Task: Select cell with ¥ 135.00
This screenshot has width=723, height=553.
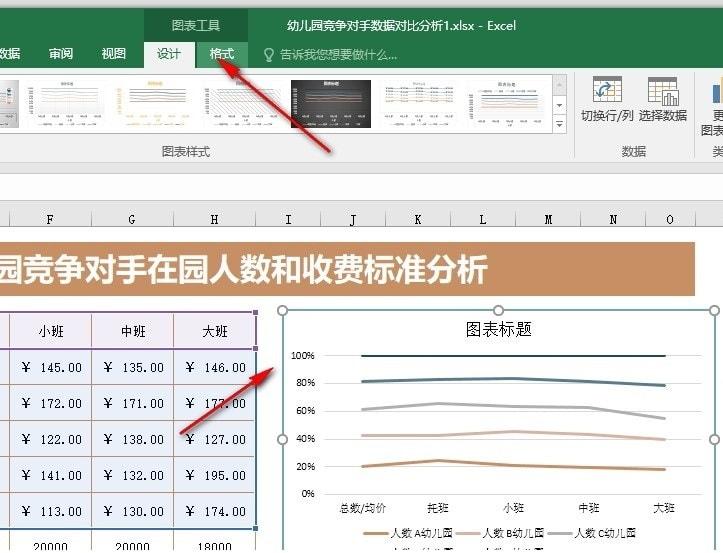Action: pyautogui.click(x=133, y=367)
